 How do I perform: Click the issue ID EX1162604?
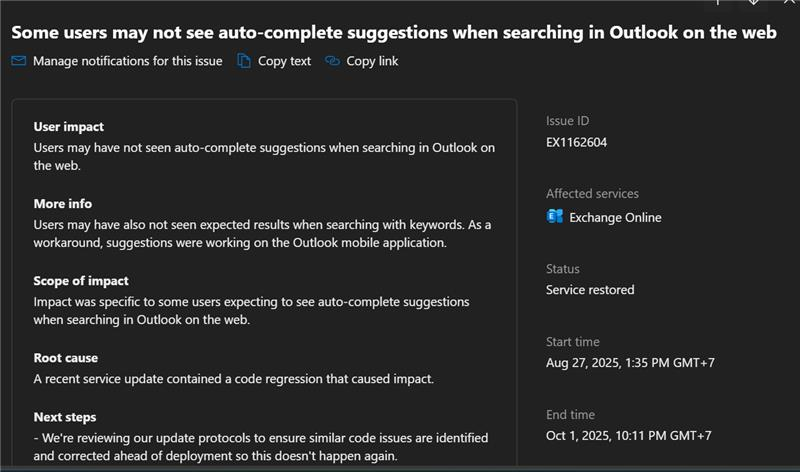tap(576, 142)
